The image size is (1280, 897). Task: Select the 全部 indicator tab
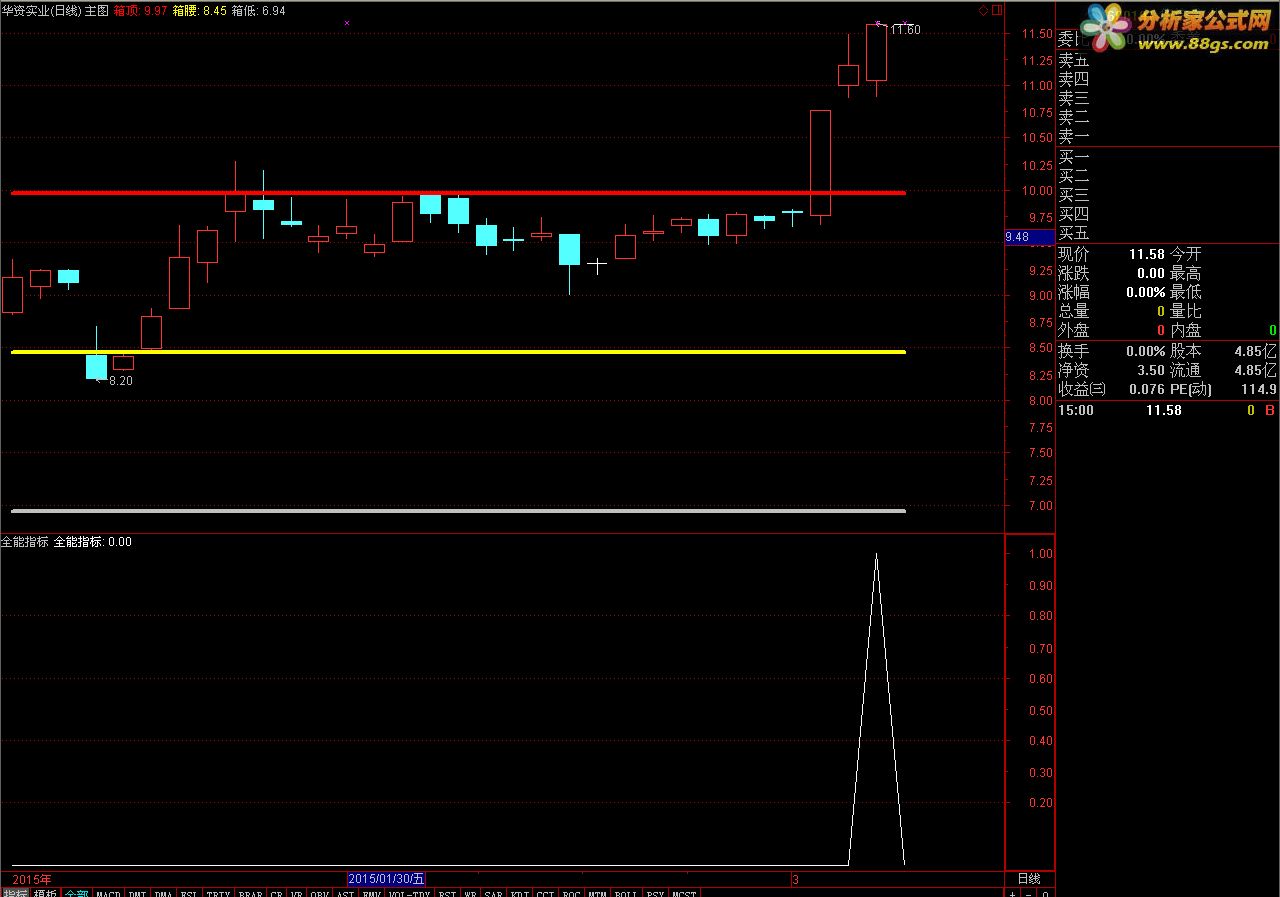[x=77, y=892]
